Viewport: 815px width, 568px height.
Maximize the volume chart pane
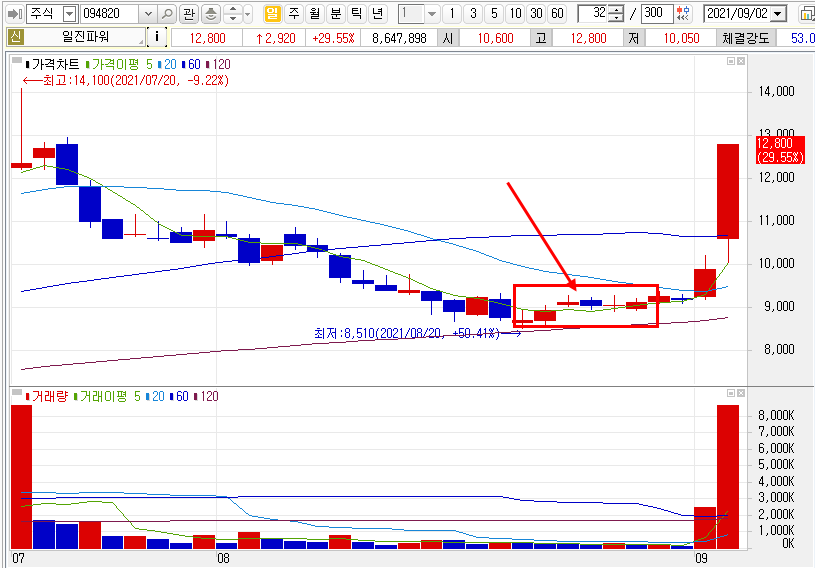[731, 393]
